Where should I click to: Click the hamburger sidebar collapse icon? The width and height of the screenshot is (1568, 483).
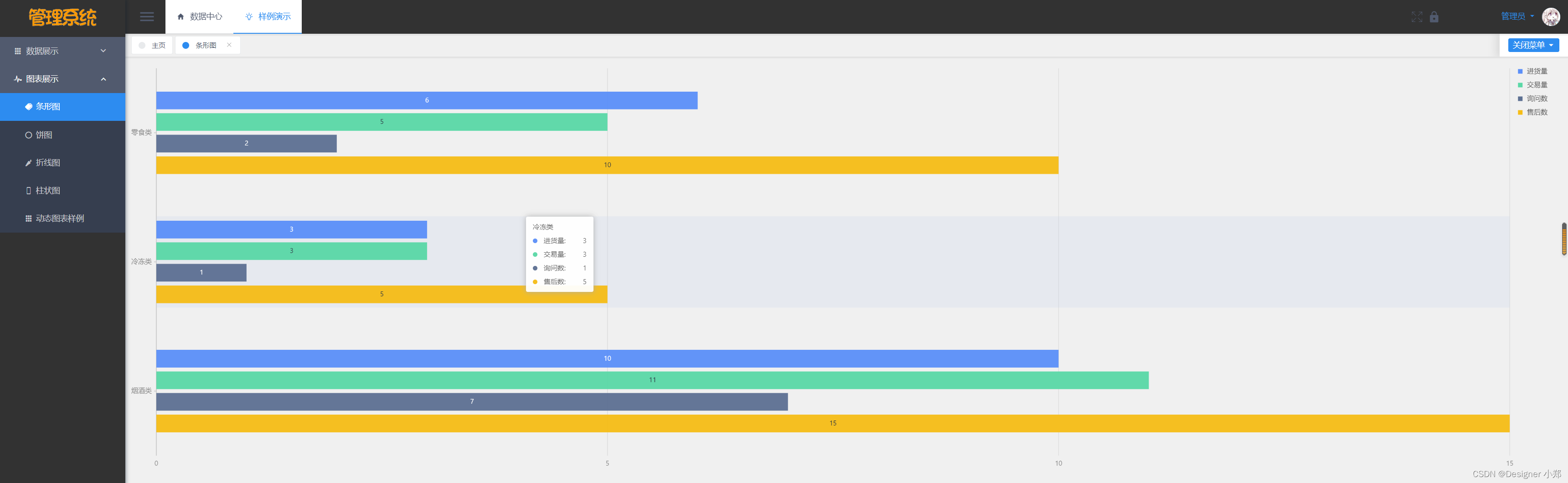coord(147,16)
